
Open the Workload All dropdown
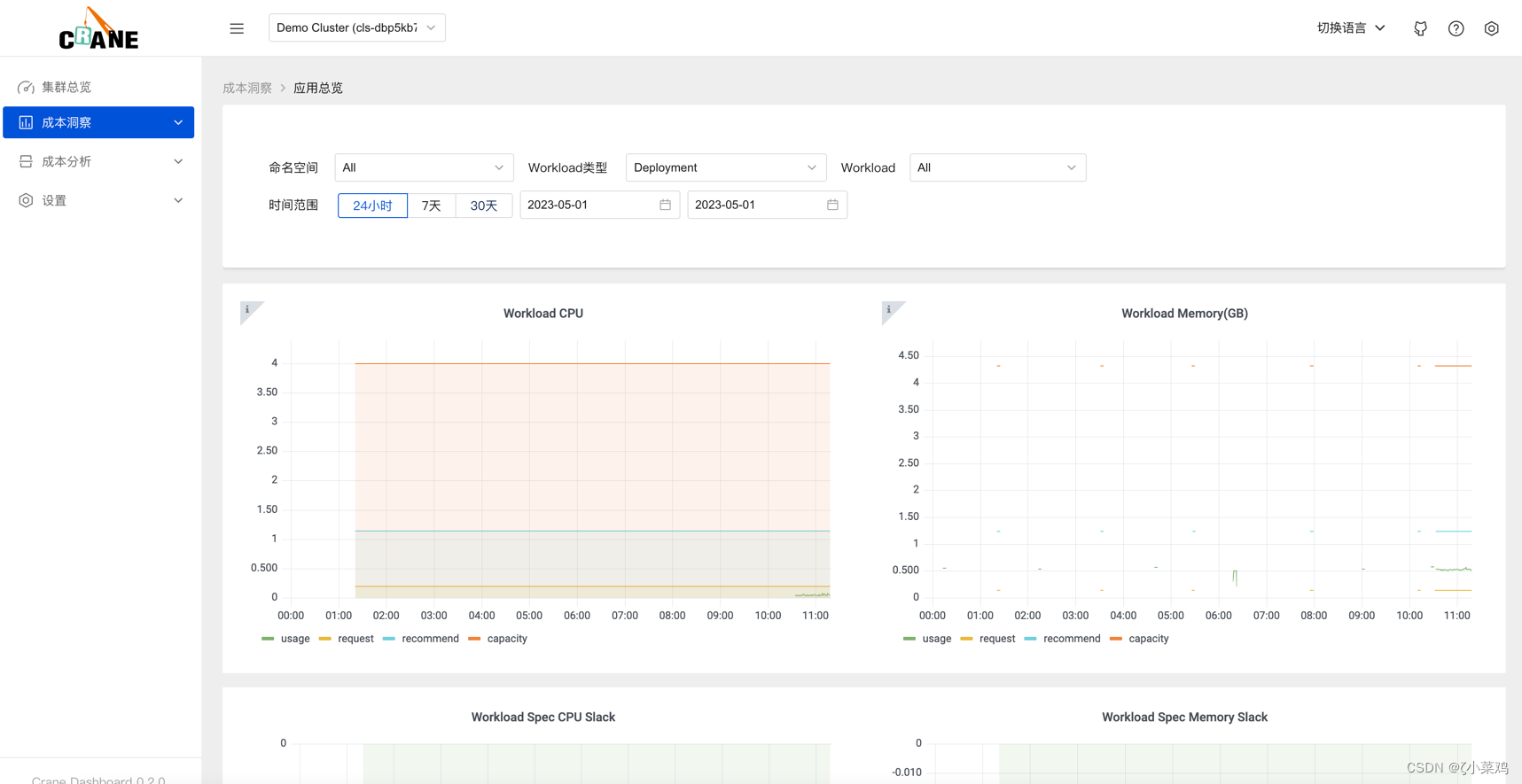997,167
